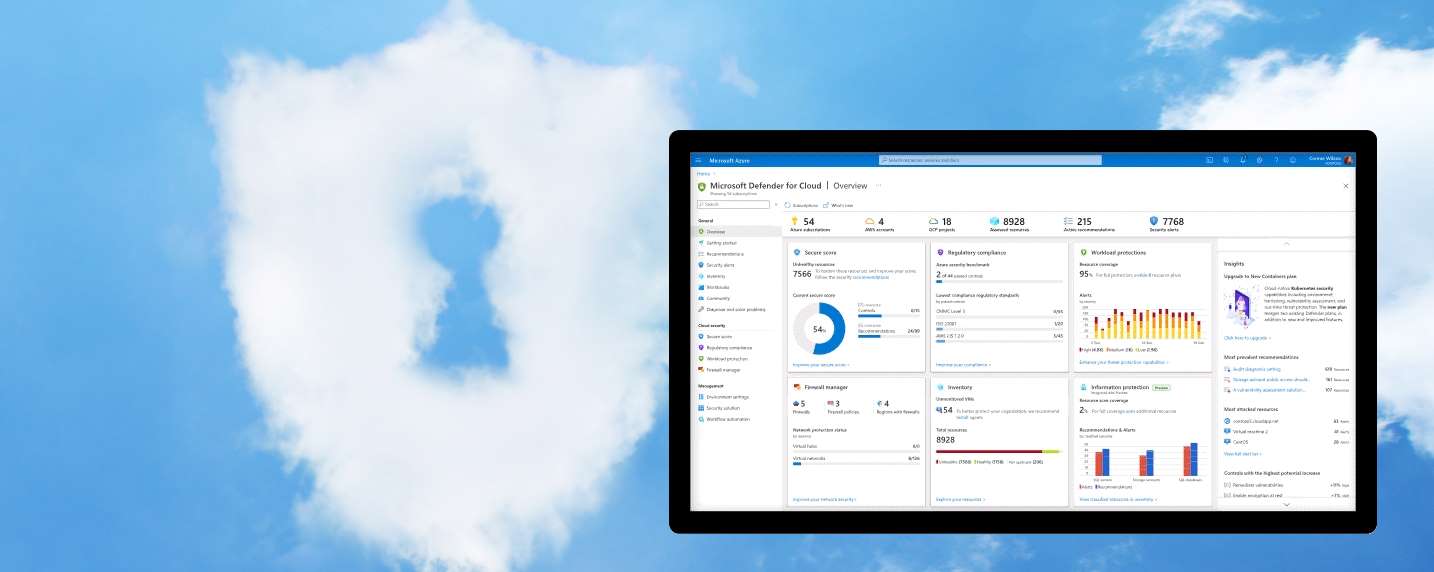Click the Regulatory compliance tile icon
The image size is (1434, 572).
[x=940, y=252]
